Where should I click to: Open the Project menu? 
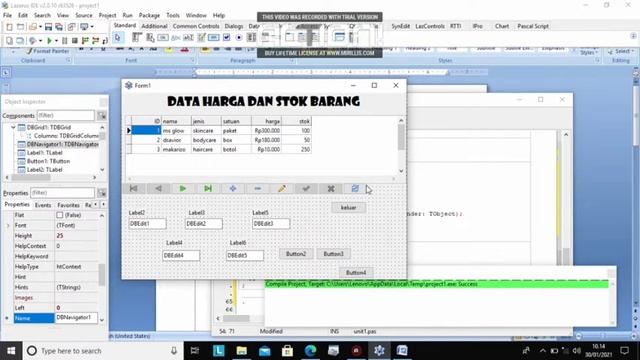coord(107,15)
